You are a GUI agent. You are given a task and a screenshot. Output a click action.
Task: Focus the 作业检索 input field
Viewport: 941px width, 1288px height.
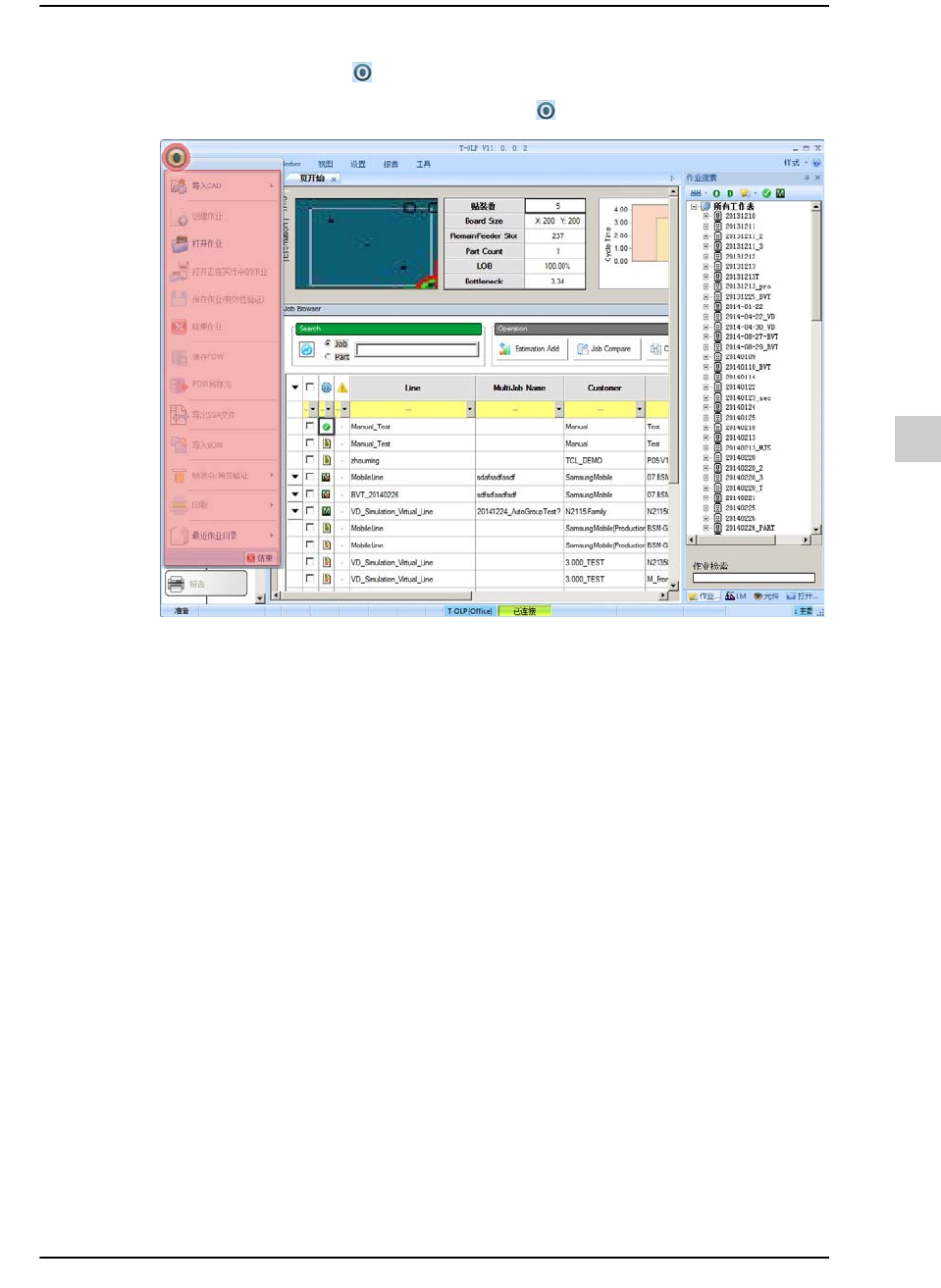click(x=754, y=578)
